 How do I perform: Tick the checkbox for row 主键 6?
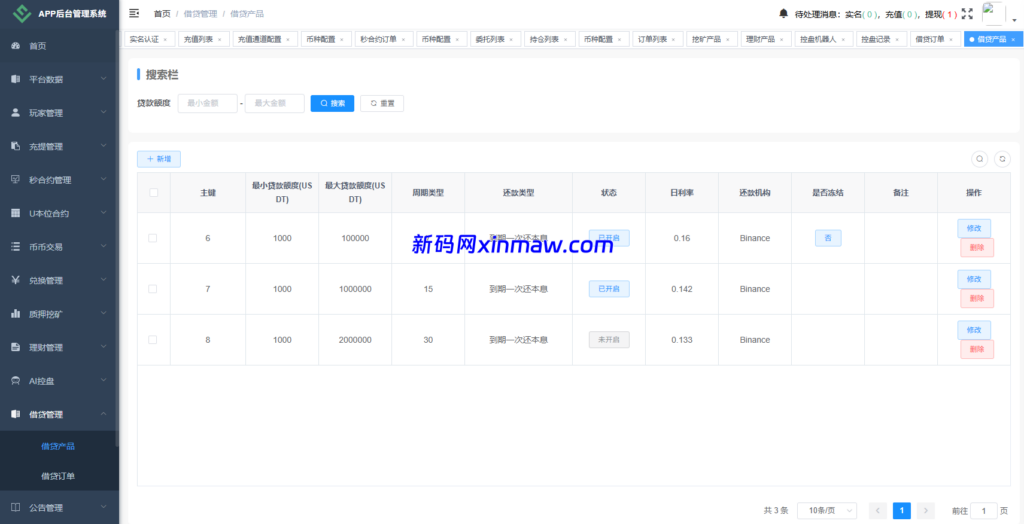pyautogui.click(x=153, y=238)
